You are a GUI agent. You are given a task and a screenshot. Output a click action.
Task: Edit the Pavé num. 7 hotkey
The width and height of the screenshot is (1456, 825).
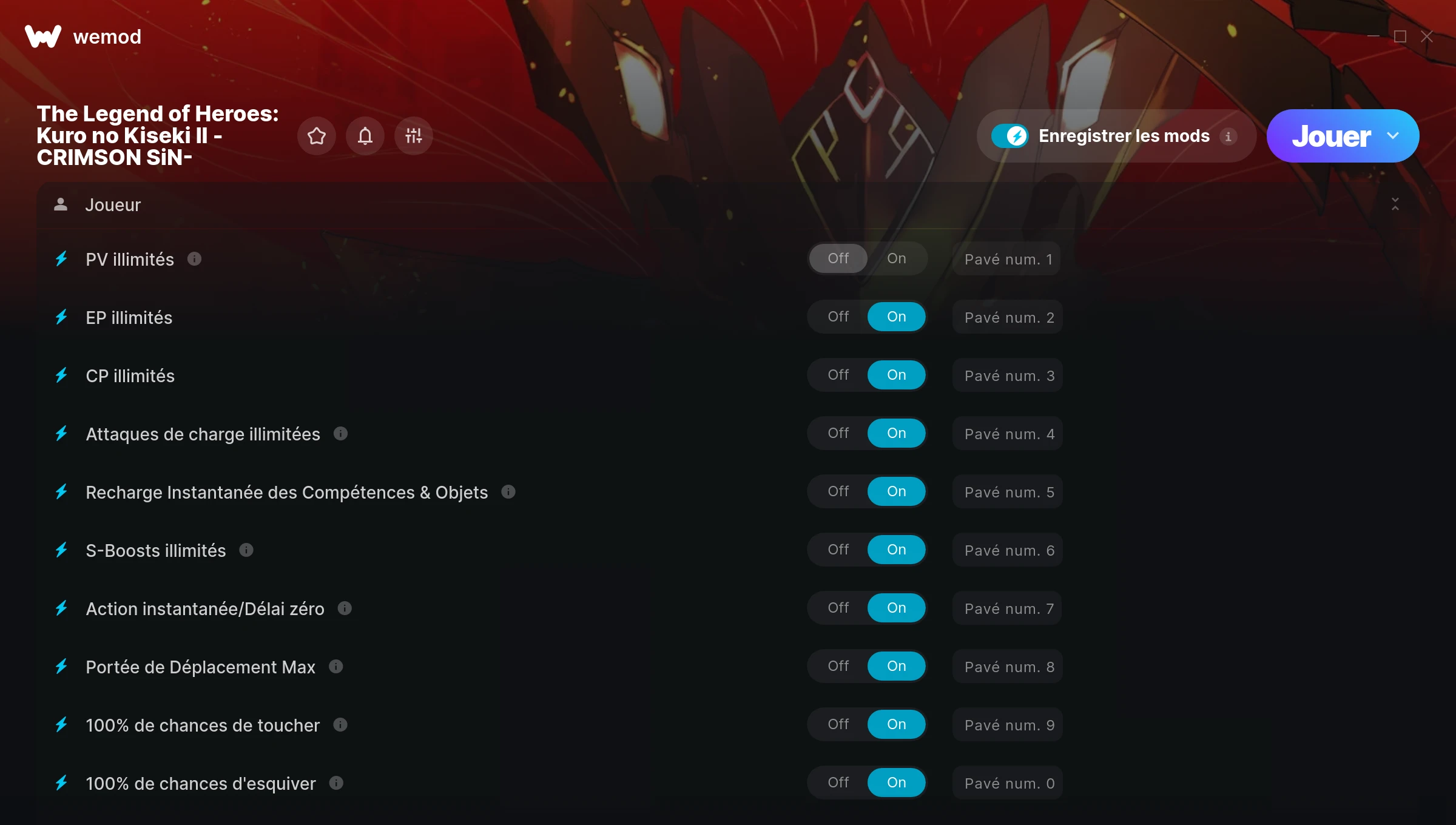[x=1008, y=608]
